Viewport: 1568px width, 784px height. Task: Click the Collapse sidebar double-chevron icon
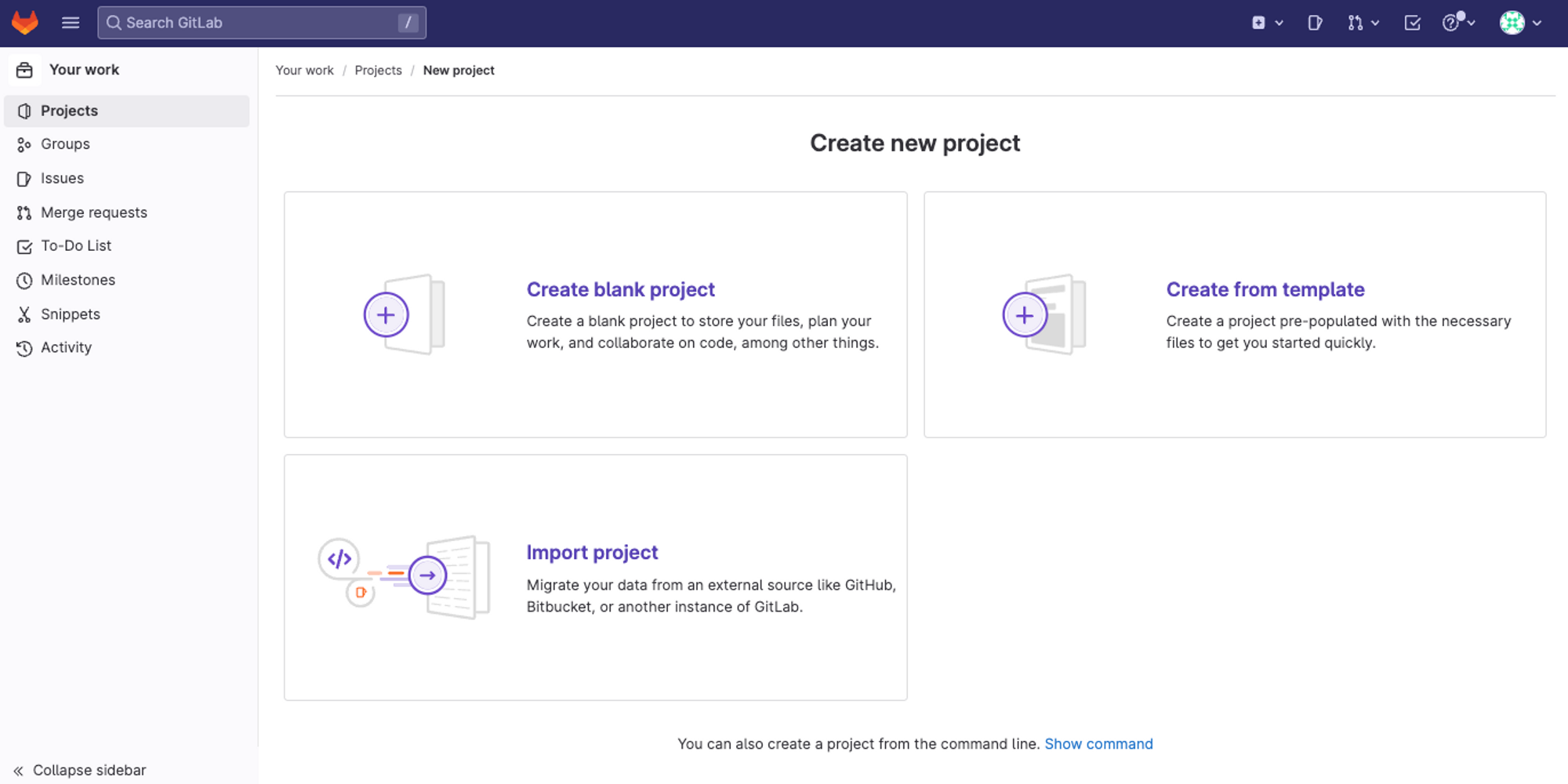(x=18, y=771)
